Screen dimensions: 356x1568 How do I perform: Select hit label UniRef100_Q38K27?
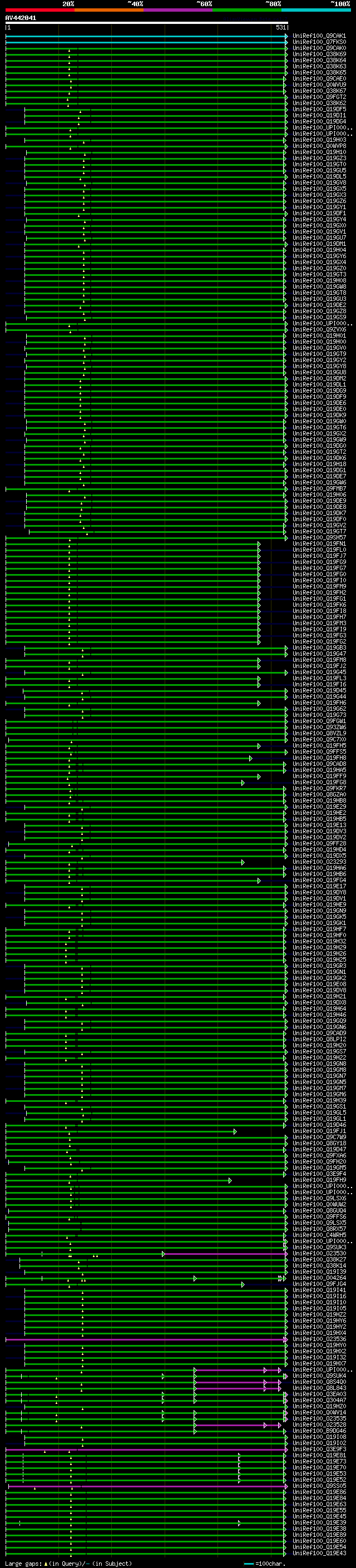(319, 1260)
